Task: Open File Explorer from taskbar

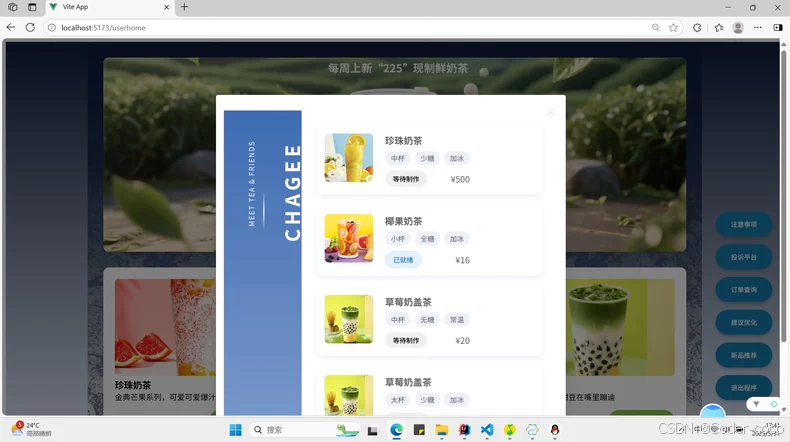Action: pos(442,430)
